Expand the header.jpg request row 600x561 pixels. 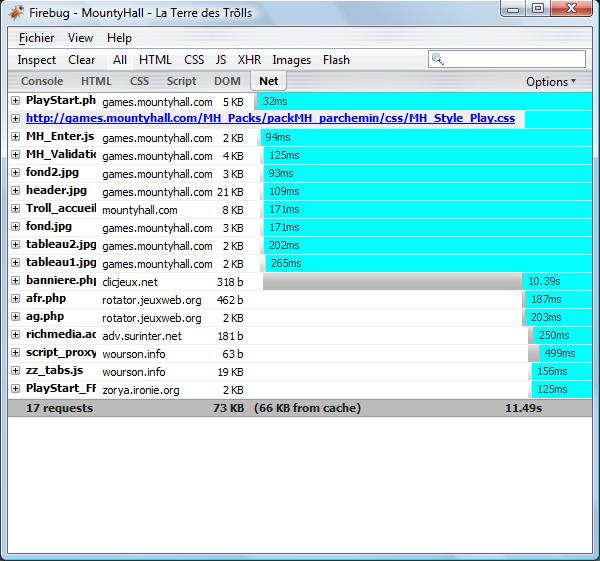pyautogui.click(x=16, y=191)
